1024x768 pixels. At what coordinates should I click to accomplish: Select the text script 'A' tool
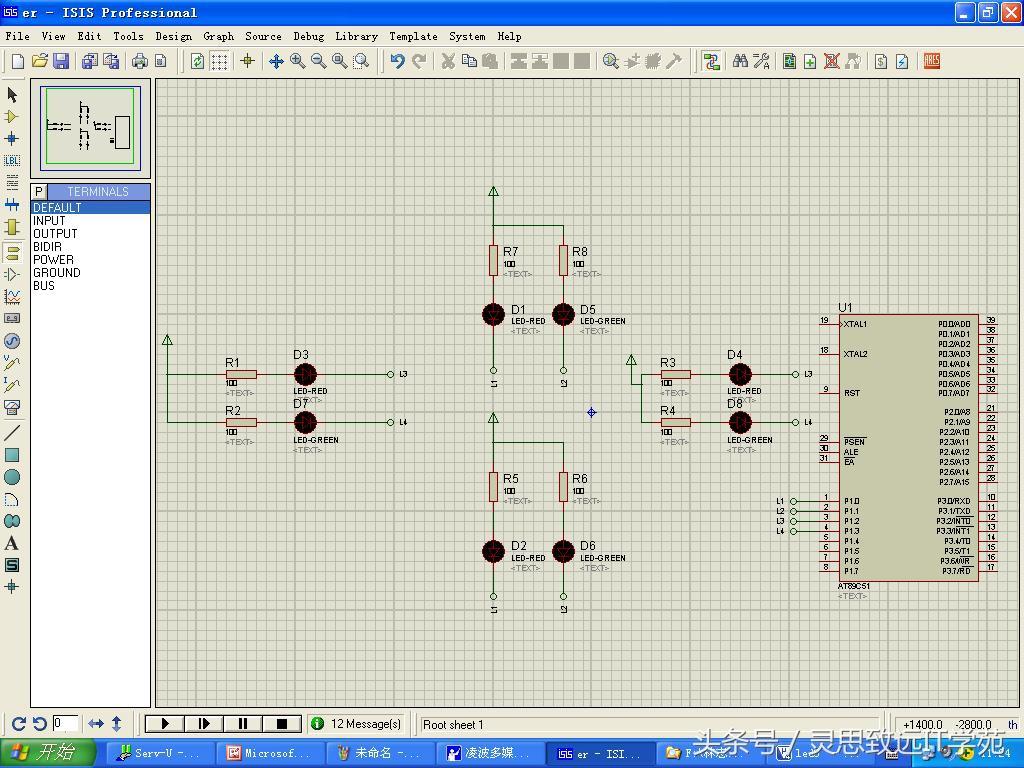pyautogui.click(x=12, y=543)
